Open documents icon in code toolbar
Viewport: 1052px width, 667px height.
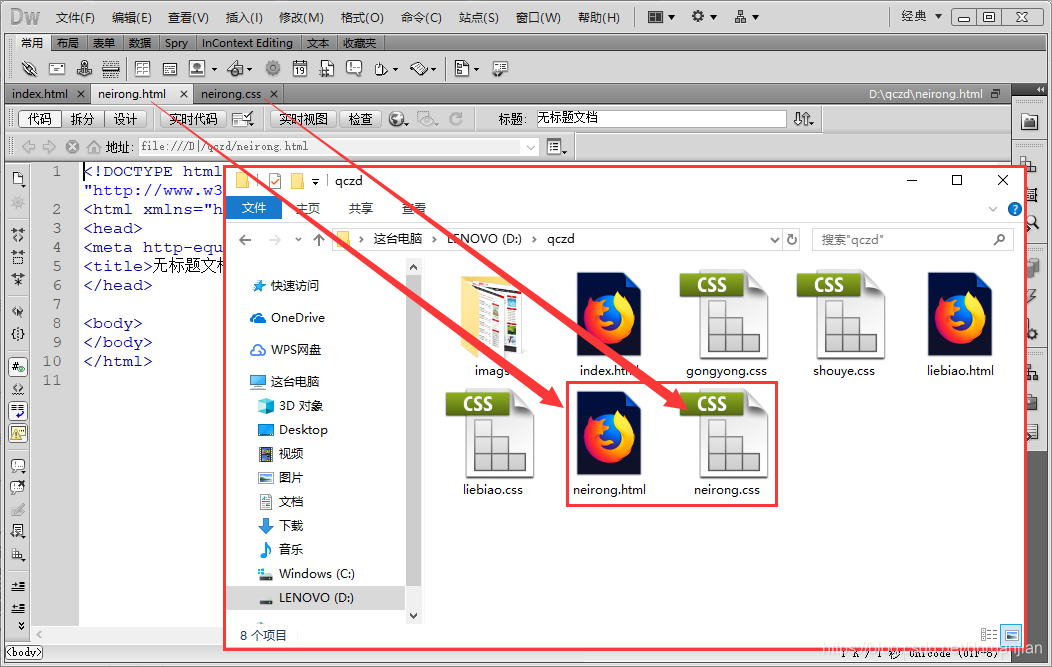pyautogui.click(x=19, y=178)
